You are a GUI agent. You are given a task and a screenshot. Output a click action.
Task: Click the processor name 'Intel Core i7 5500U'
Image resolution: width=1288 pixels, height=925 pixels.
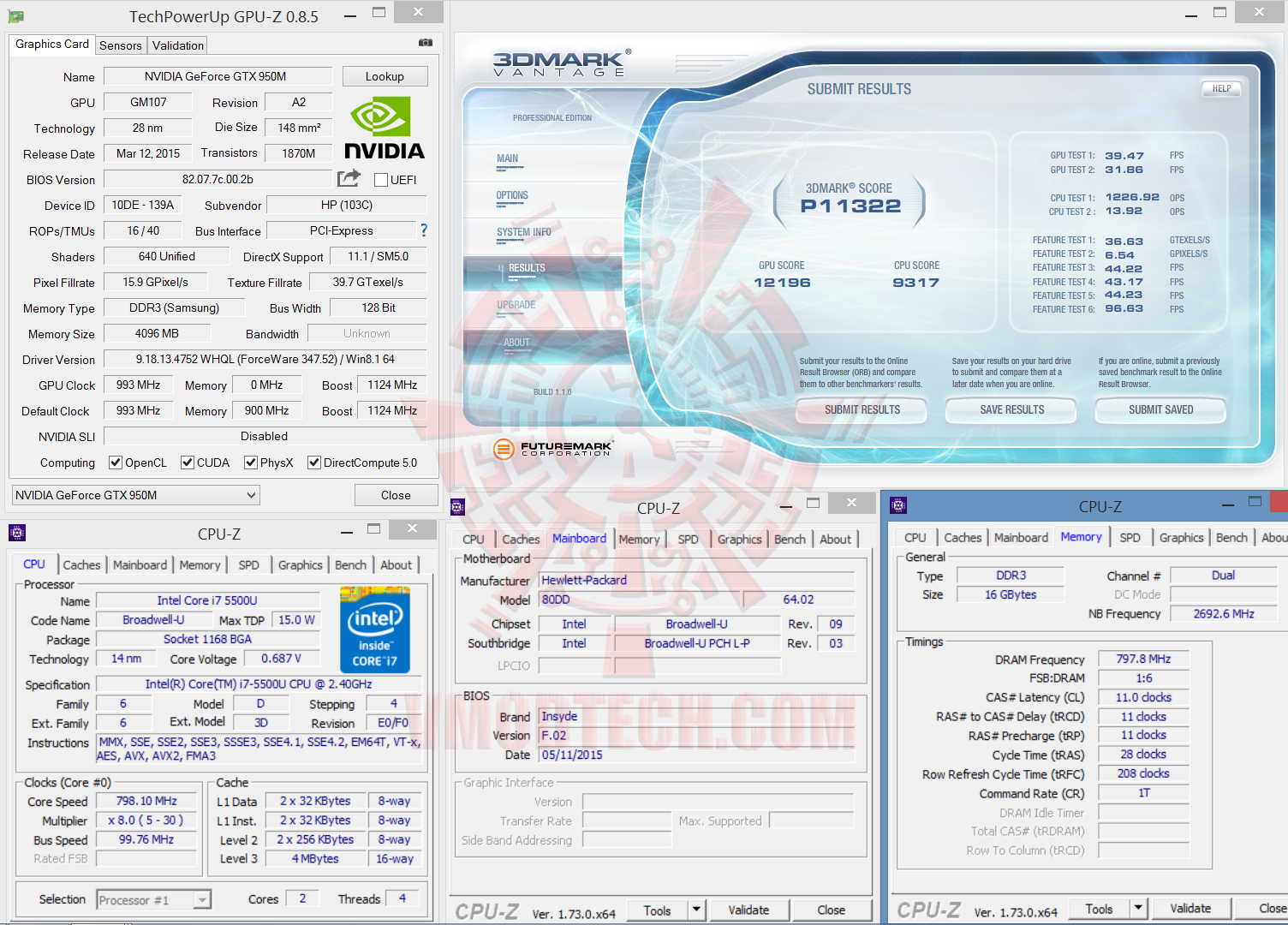coord(207,600)
